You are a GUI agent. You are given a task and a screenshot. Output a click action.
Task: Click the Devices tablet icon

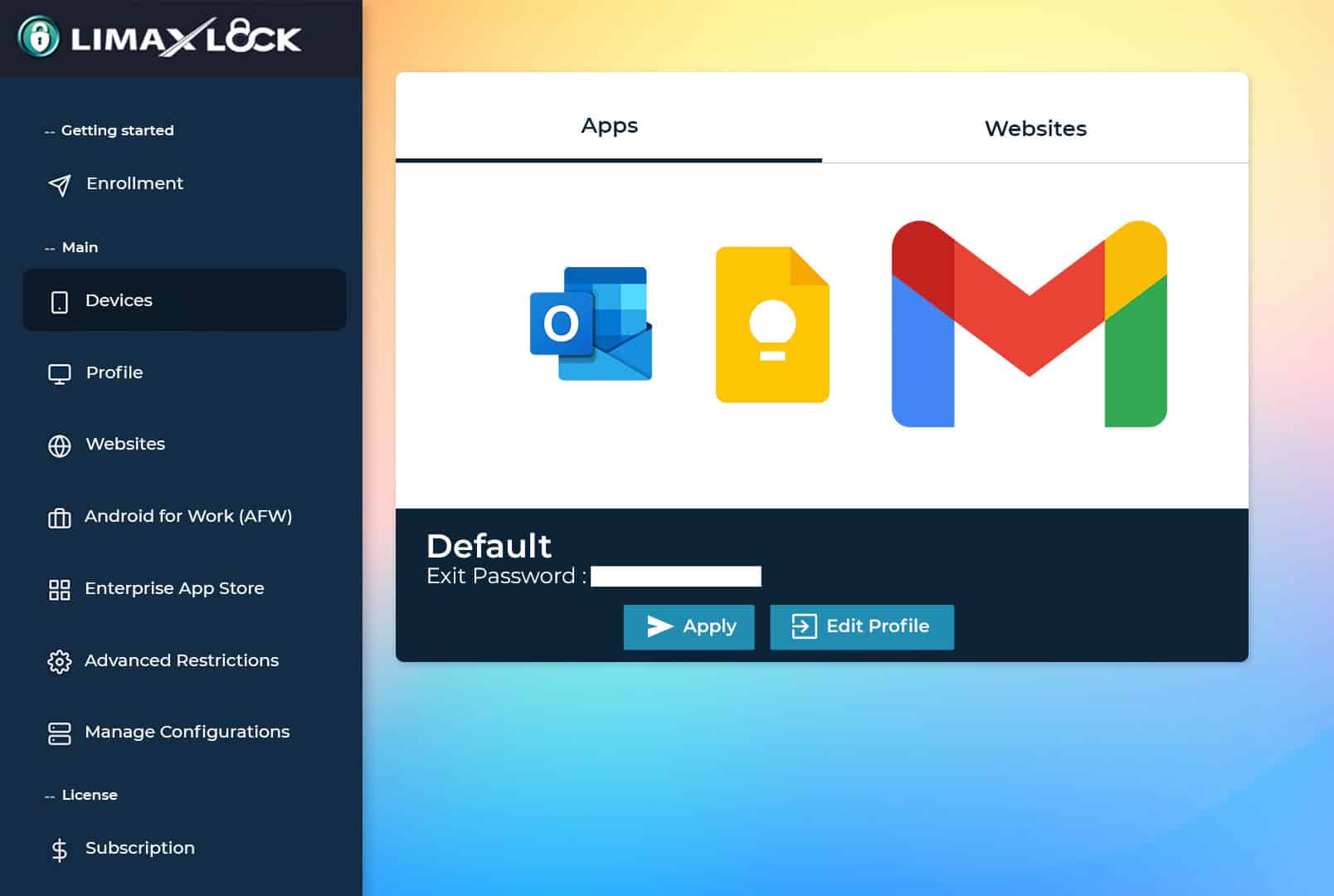tap(60, 302)
